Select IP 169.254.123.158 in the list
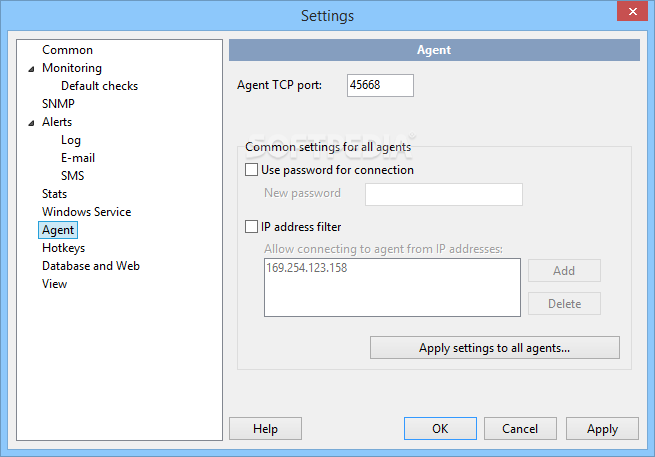 pyautogui.click(x=307, y=268)
